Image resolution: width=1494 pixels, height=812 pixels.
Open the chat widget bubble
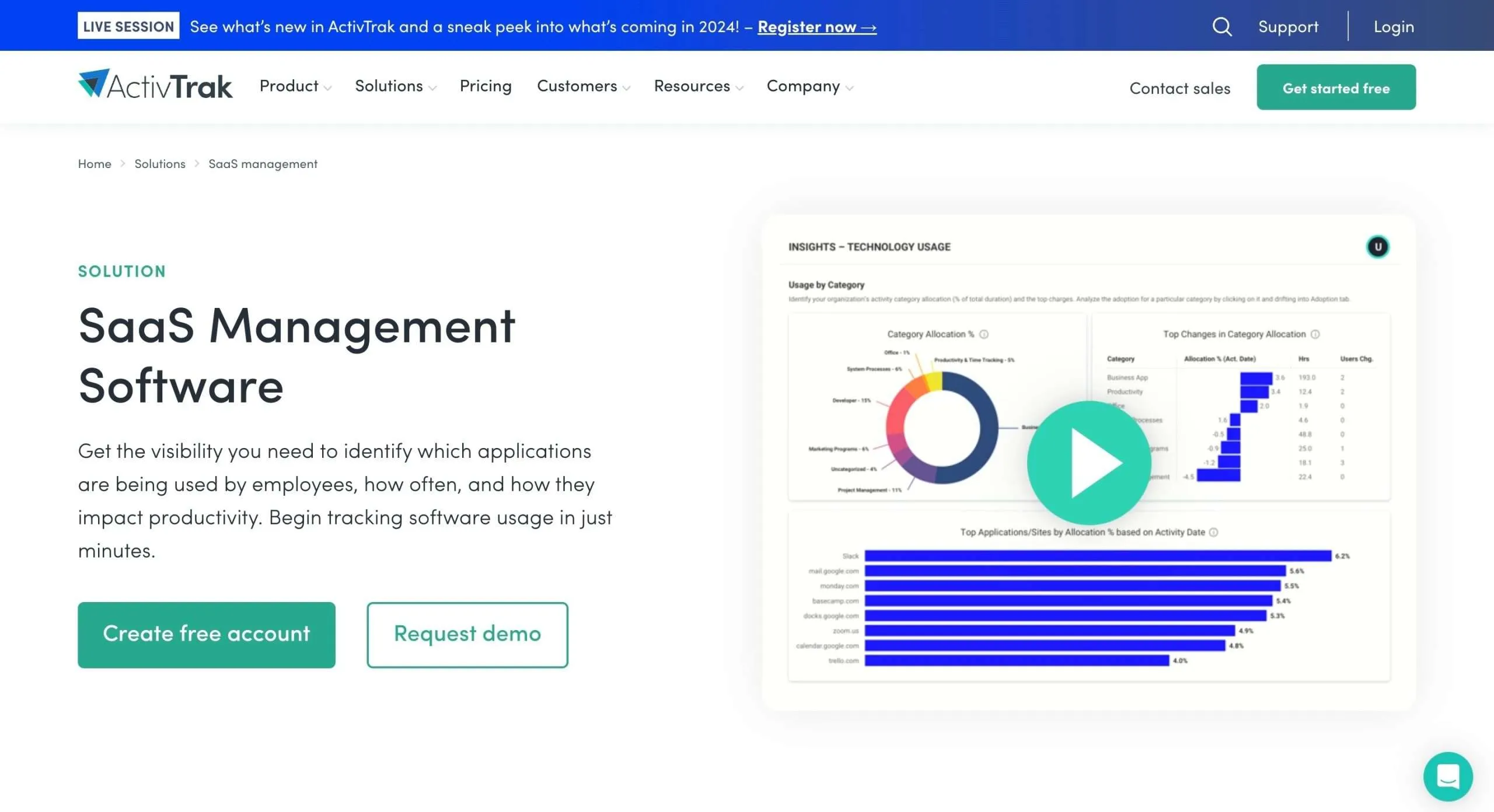tap(1448, 776)
